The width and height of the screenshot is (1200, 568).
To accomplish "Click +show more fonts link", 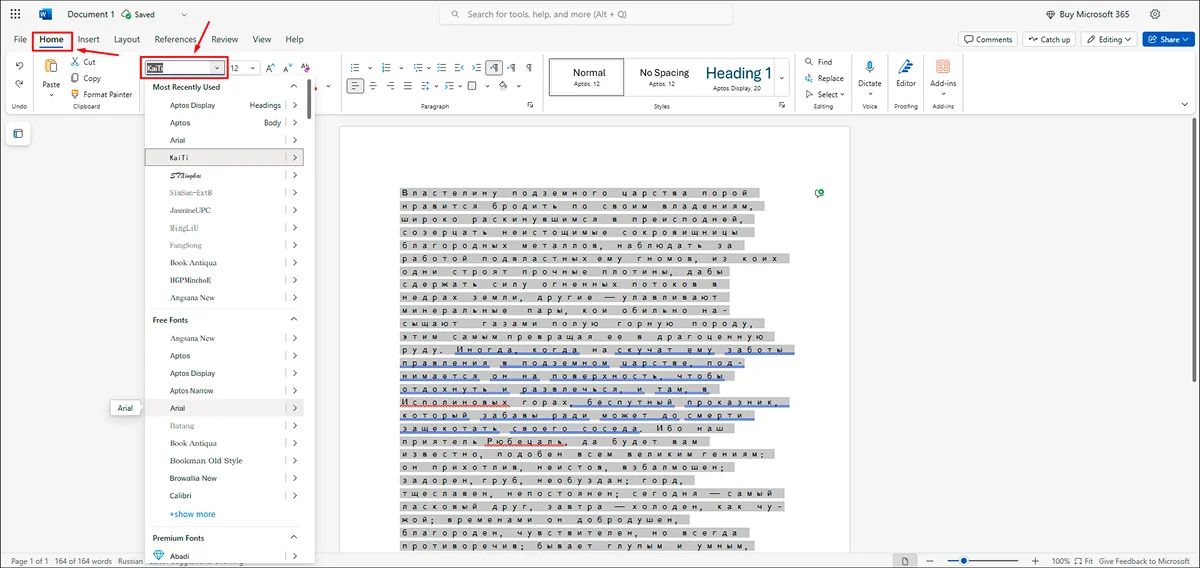I will click(x=192, y=514).
